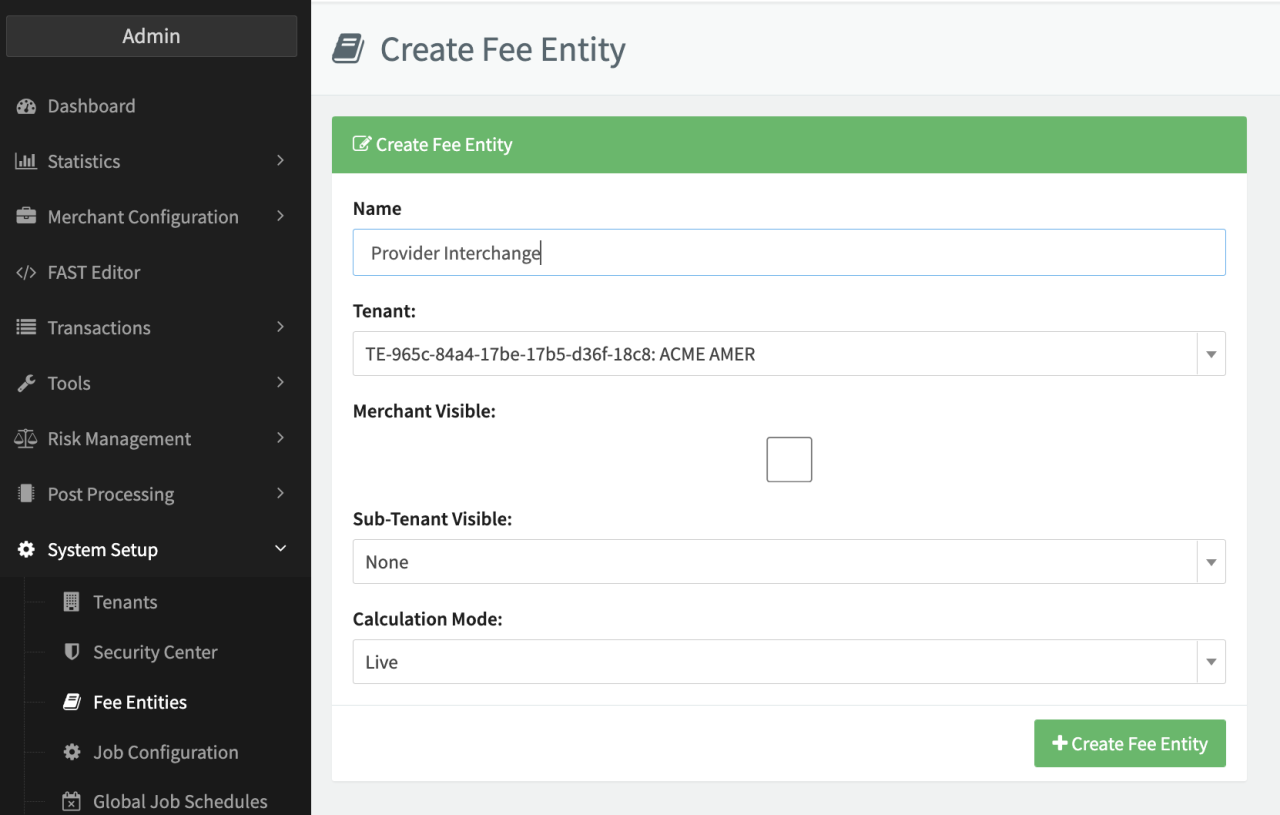The width and height of the screenshot is (1280, 815).
Task: Click the Dashboard gauge icon
Action: 26,106
